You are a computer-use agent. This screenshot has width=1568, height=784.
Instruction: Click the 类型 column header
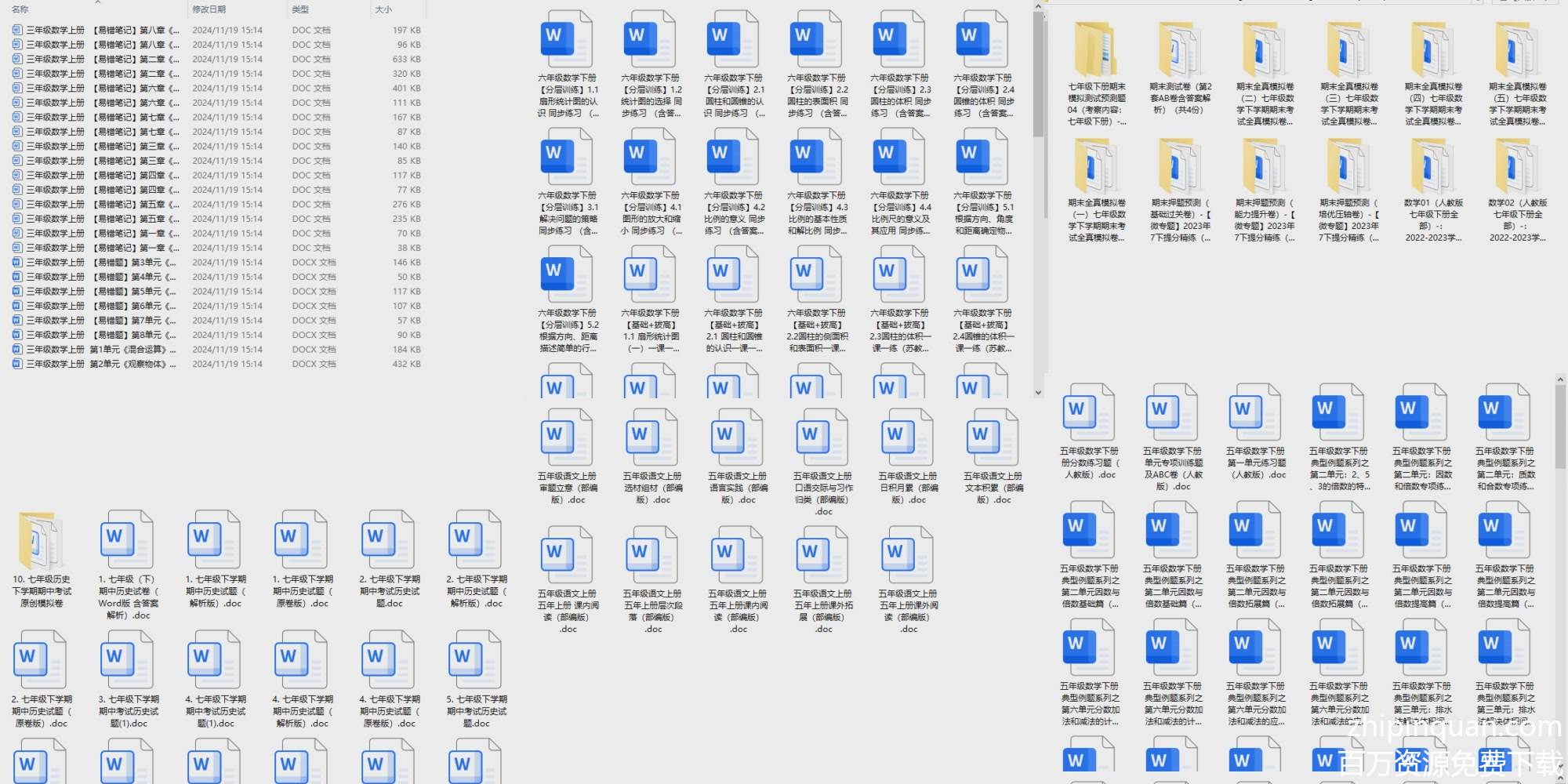pos(300,9)
